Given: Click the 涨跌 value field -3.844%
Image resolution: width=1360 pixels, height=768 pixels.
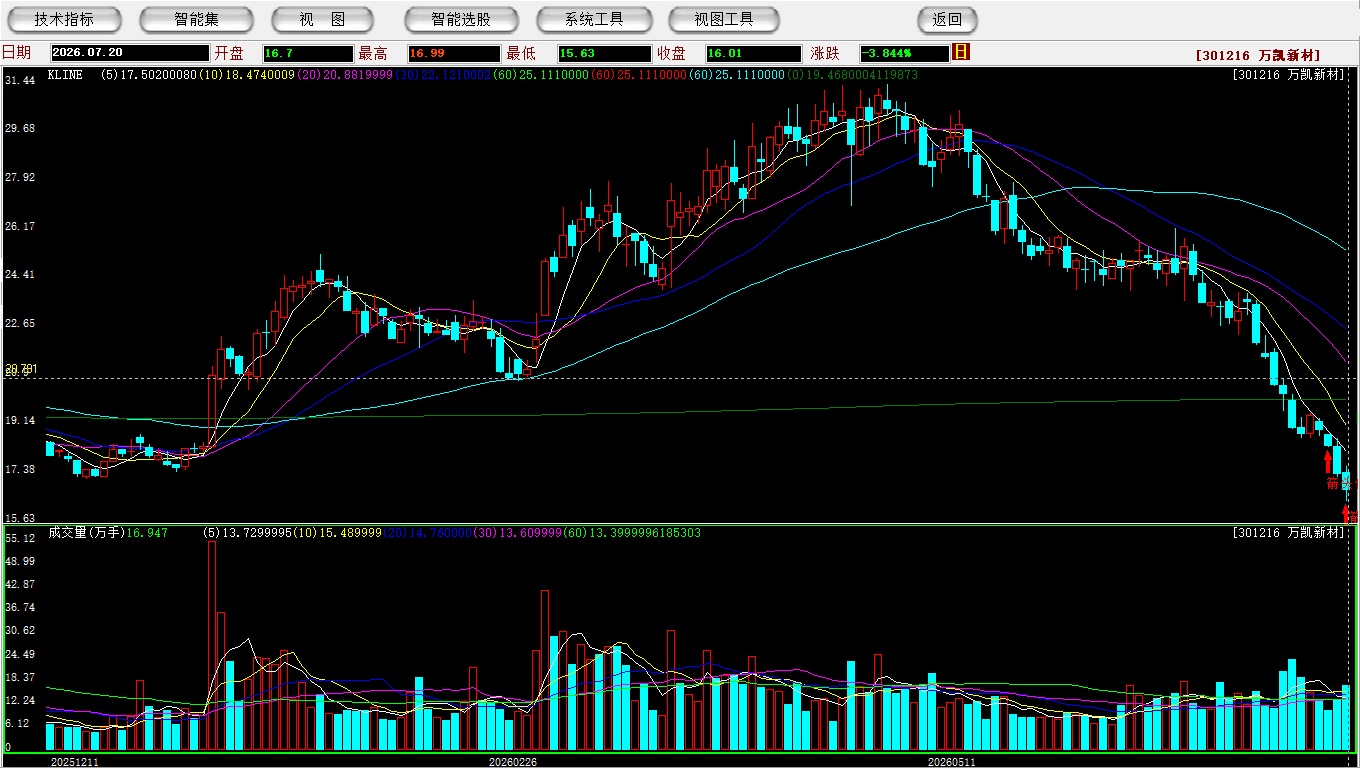Looking at the screenshot, I should tap(905, 53).
